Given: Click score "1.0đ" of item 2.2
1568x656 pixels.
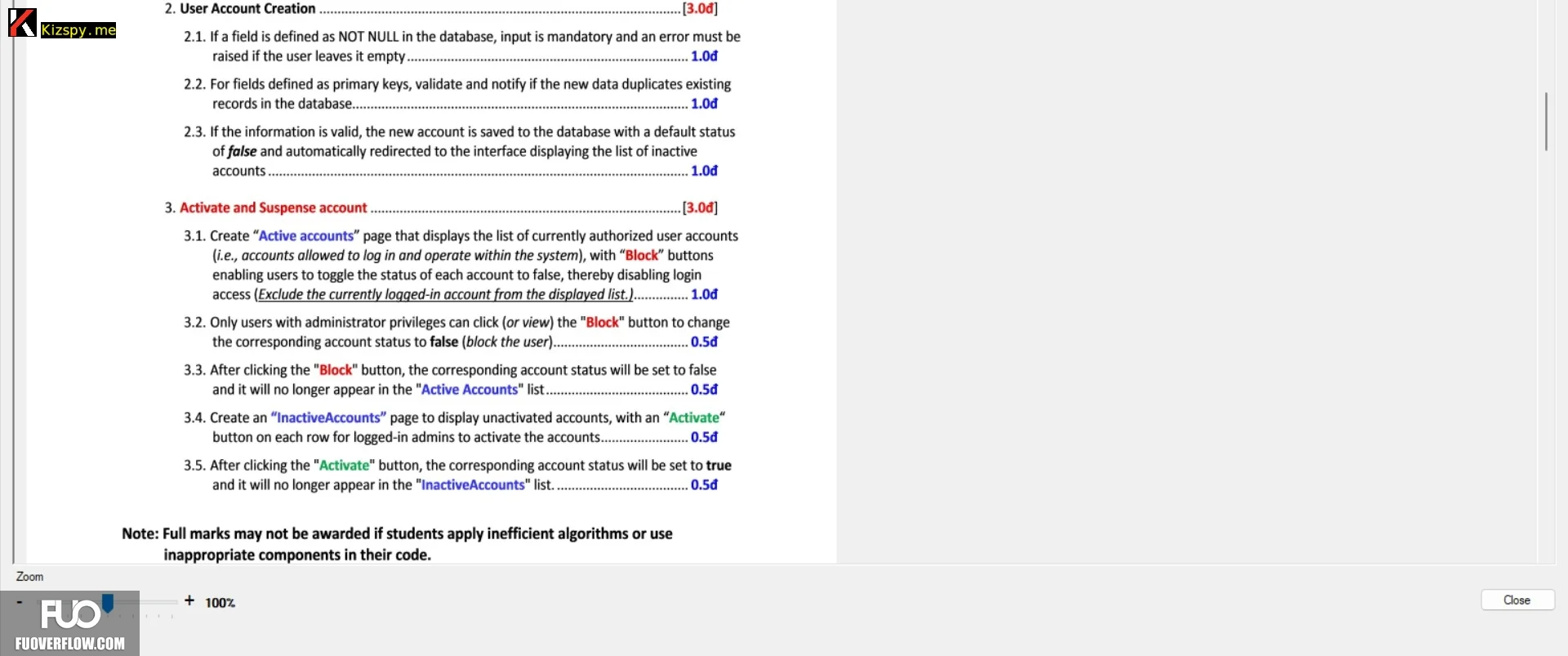Looking at the screenshot, I should [x=704, y=104].
